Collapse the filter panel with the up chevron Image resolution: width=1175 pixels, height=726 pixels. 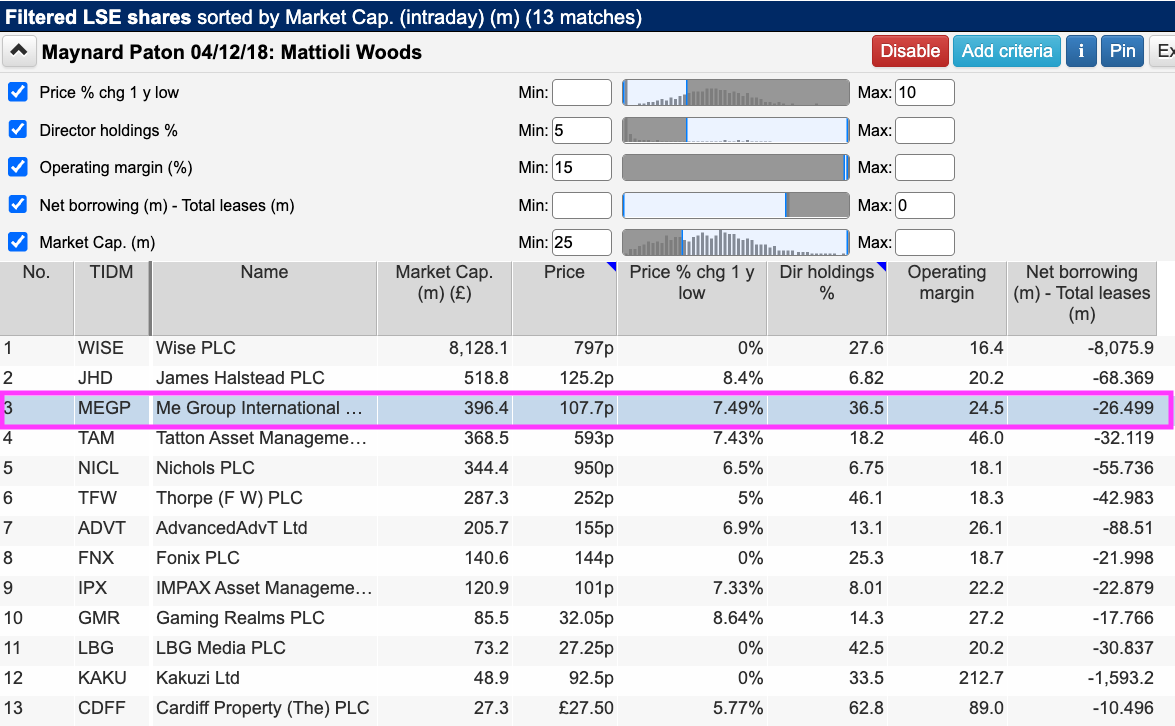19,51
